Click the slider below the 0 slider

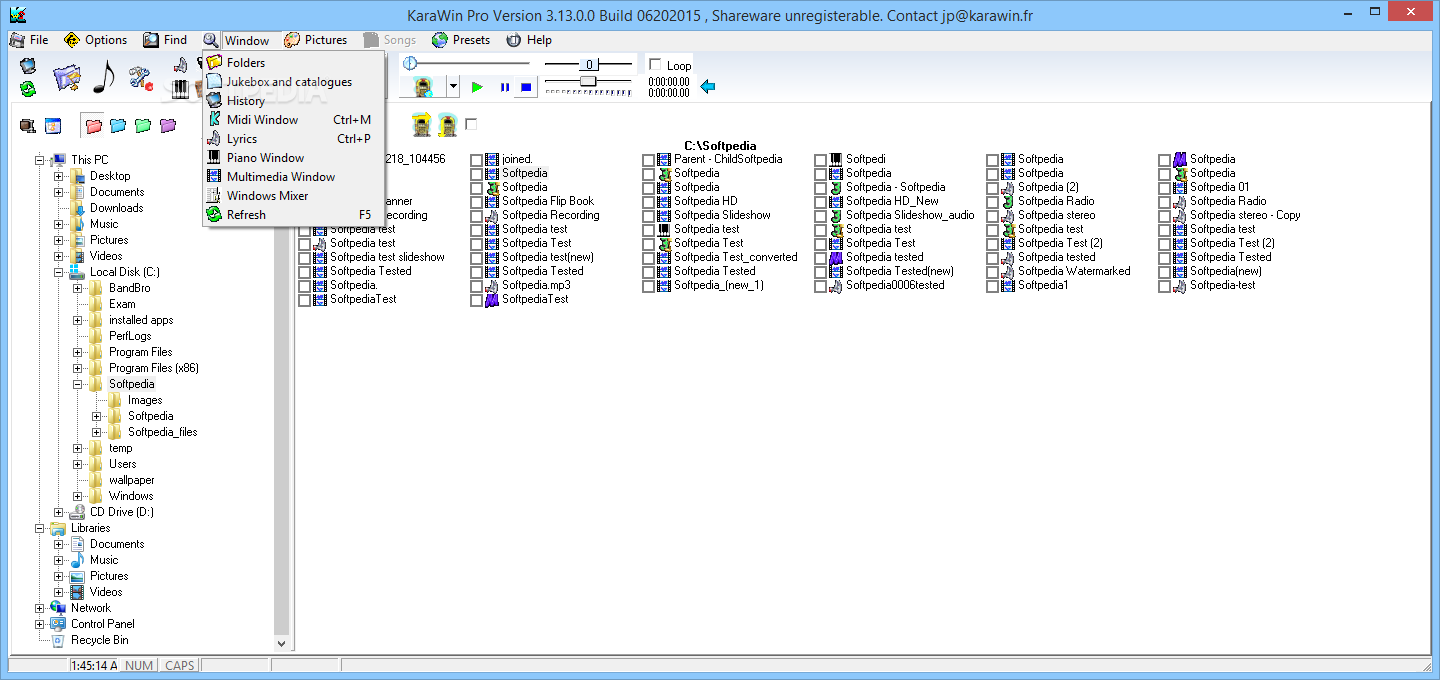(589, 81)
